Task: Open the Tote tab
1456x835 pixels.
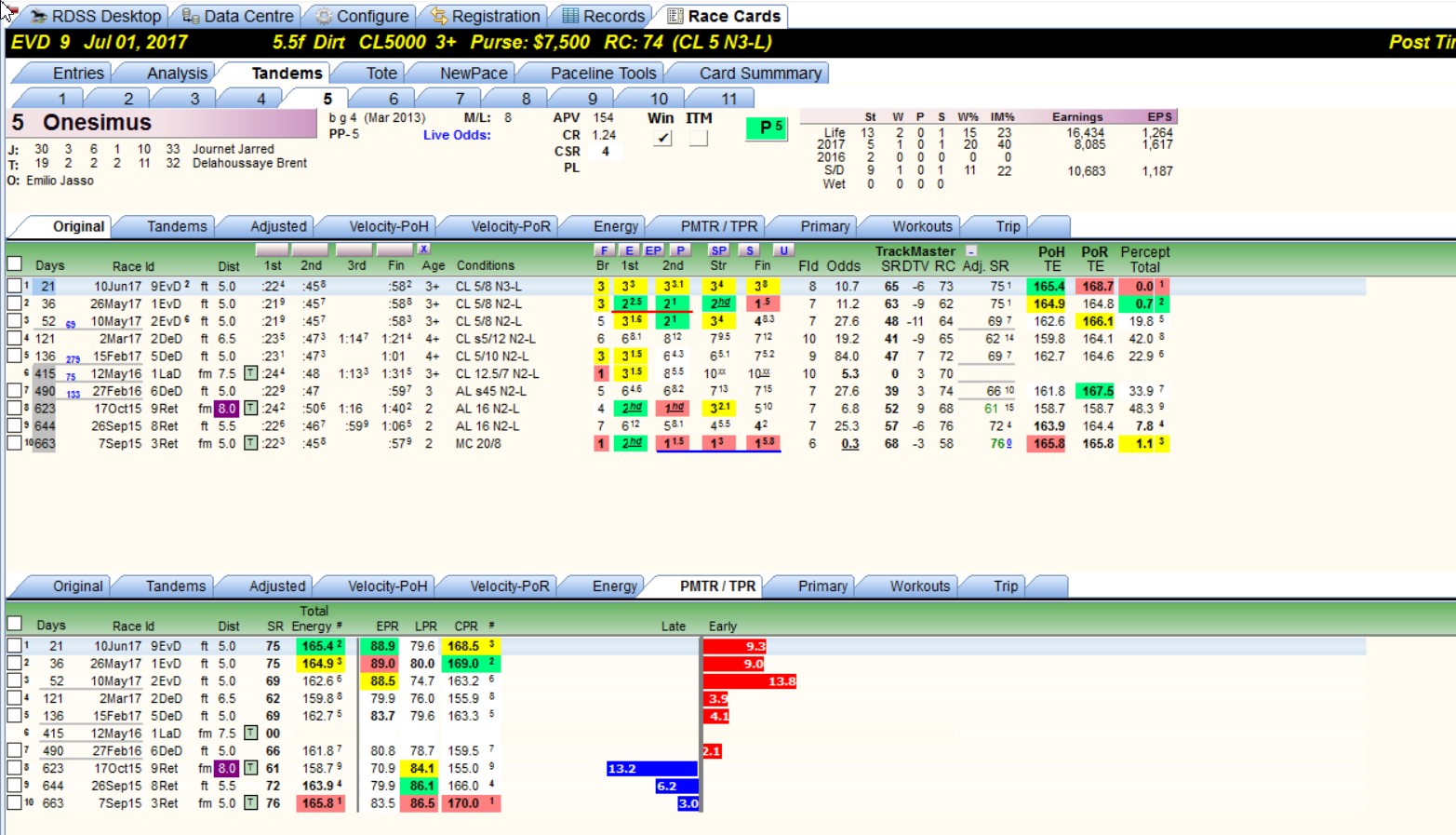Action: (x=381, y=73)
